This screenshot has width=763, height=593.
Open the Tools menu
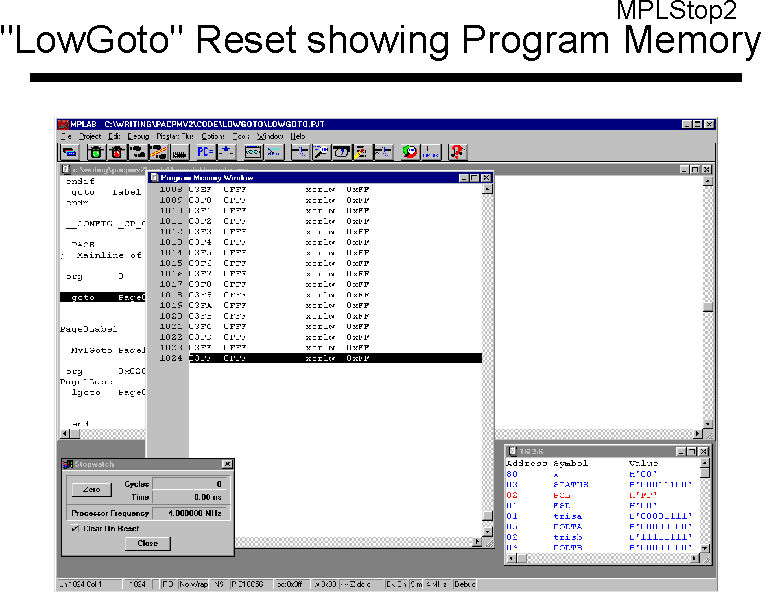pos(241,137)
